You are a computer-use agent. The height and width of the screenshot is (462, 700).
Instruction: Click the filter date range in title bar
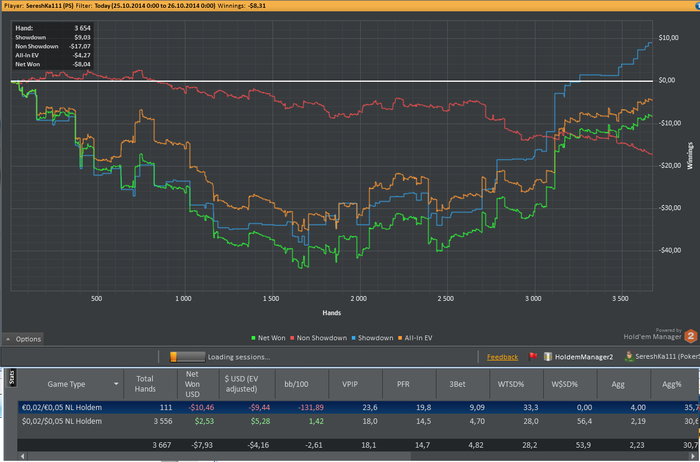coord(154,5)
